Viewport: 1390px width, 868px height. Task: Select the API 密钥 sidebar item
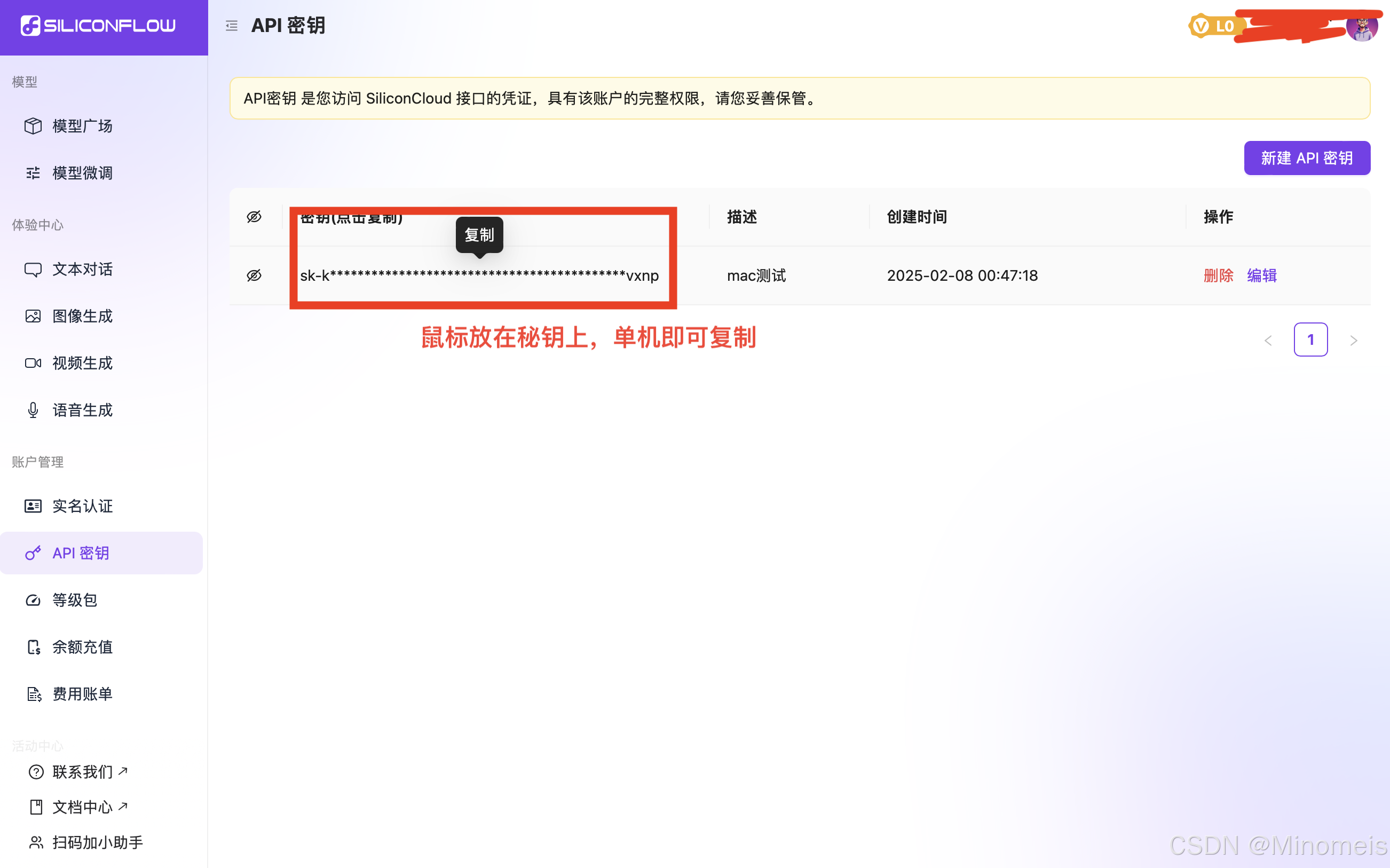[x=81, y=553]
